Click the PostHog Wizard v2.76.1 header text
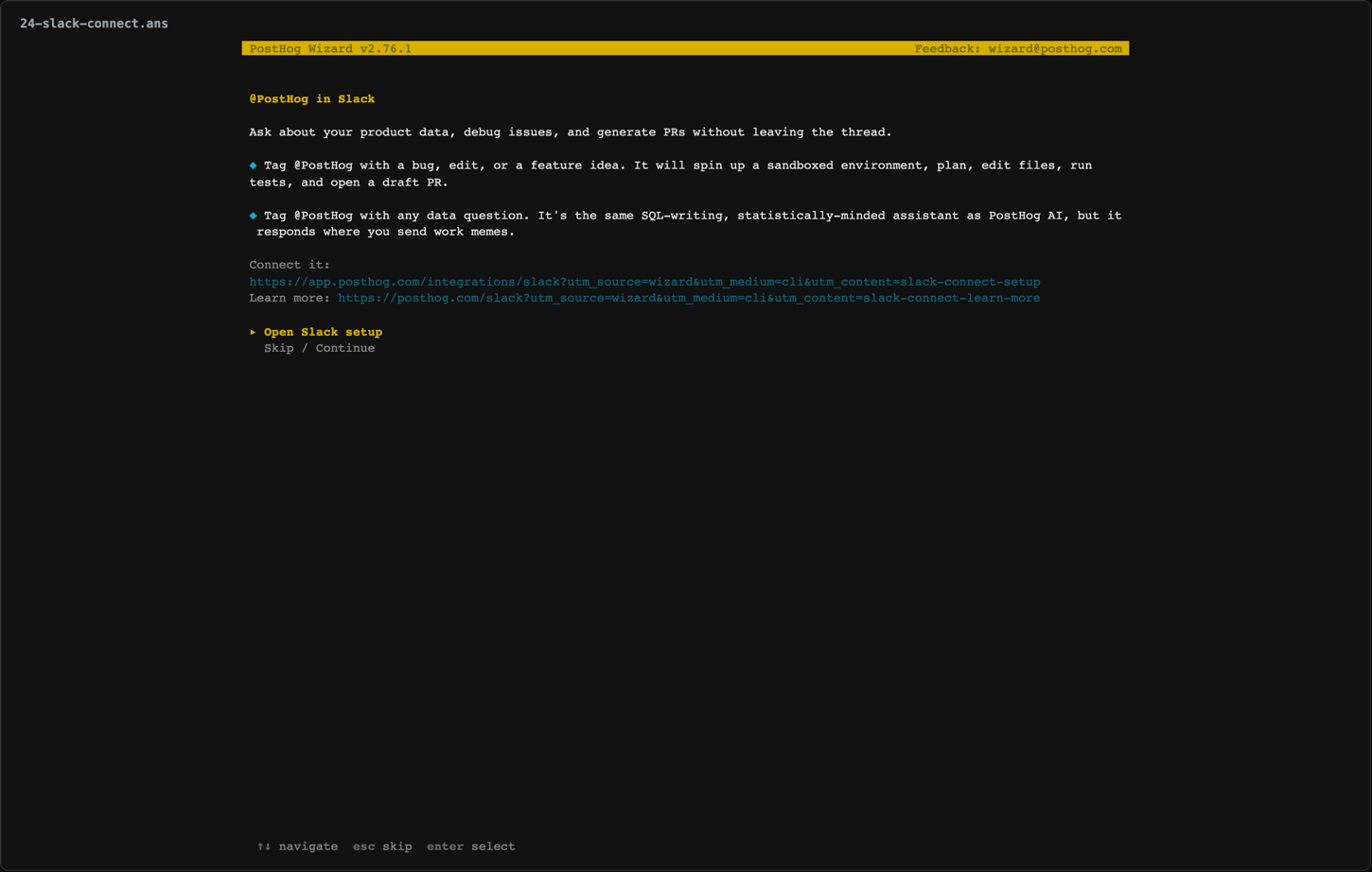 [x=330, y=48]
